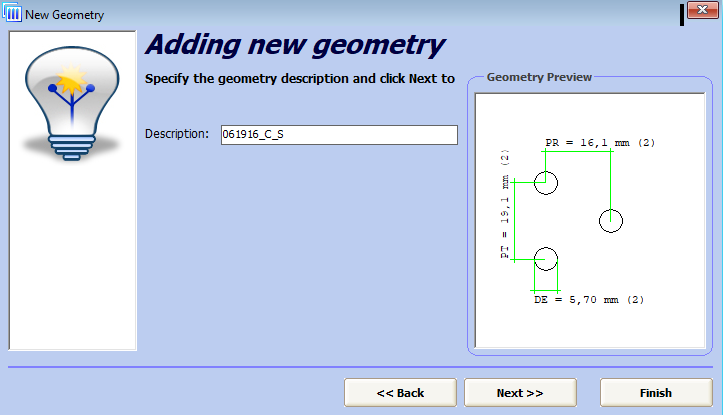The height and width of the screenshot is (415, 723).
Task: Select the circle directly above the DE label
Action: [545, 259]
